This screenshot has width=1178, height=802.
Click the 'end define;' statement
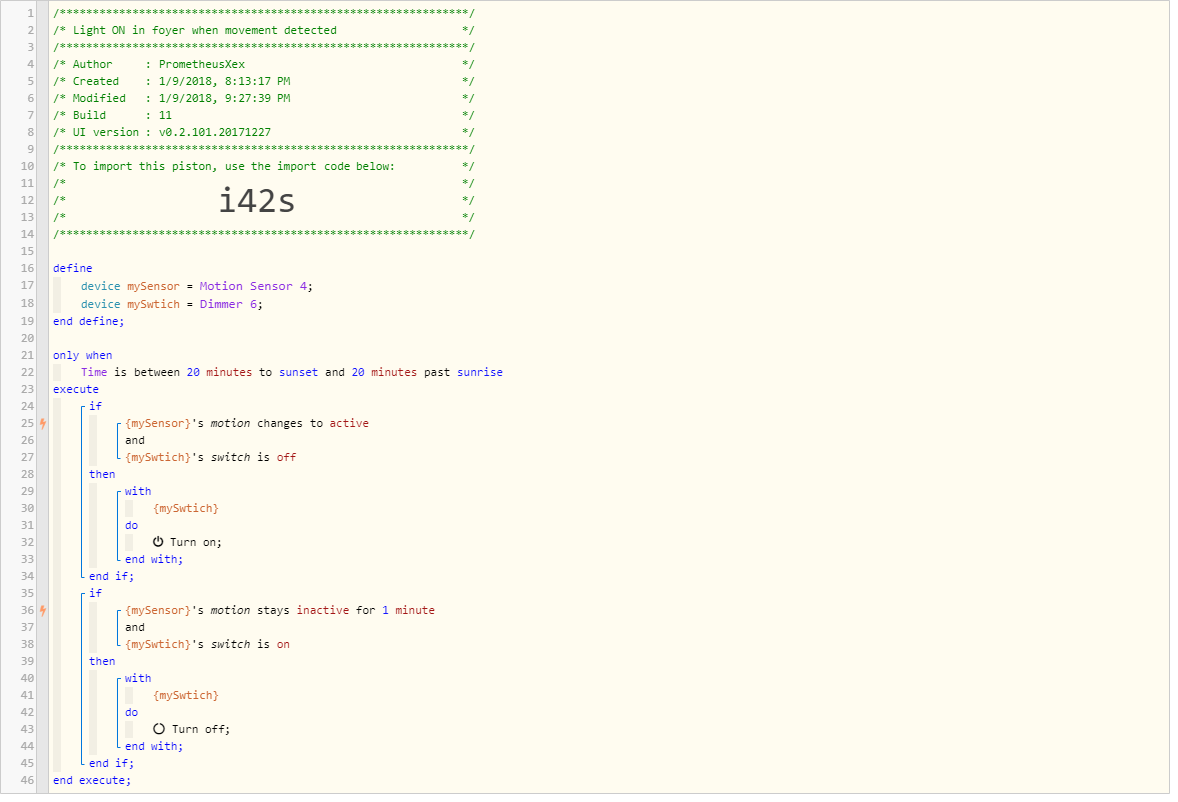click(x=89, y=321)
